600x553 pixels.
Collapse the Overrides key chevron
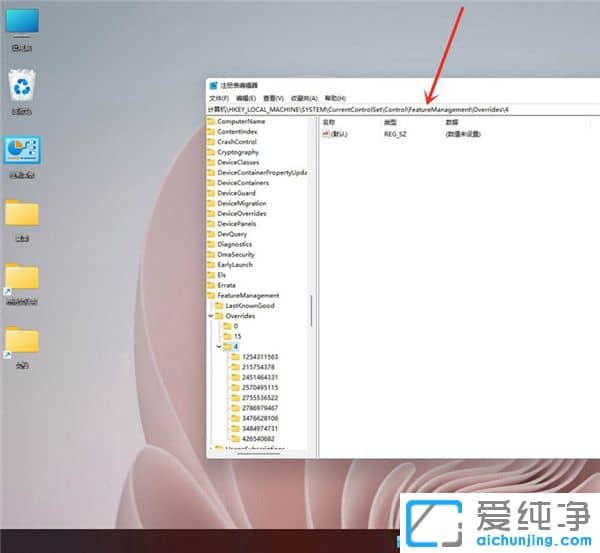(x=211, y=316)
